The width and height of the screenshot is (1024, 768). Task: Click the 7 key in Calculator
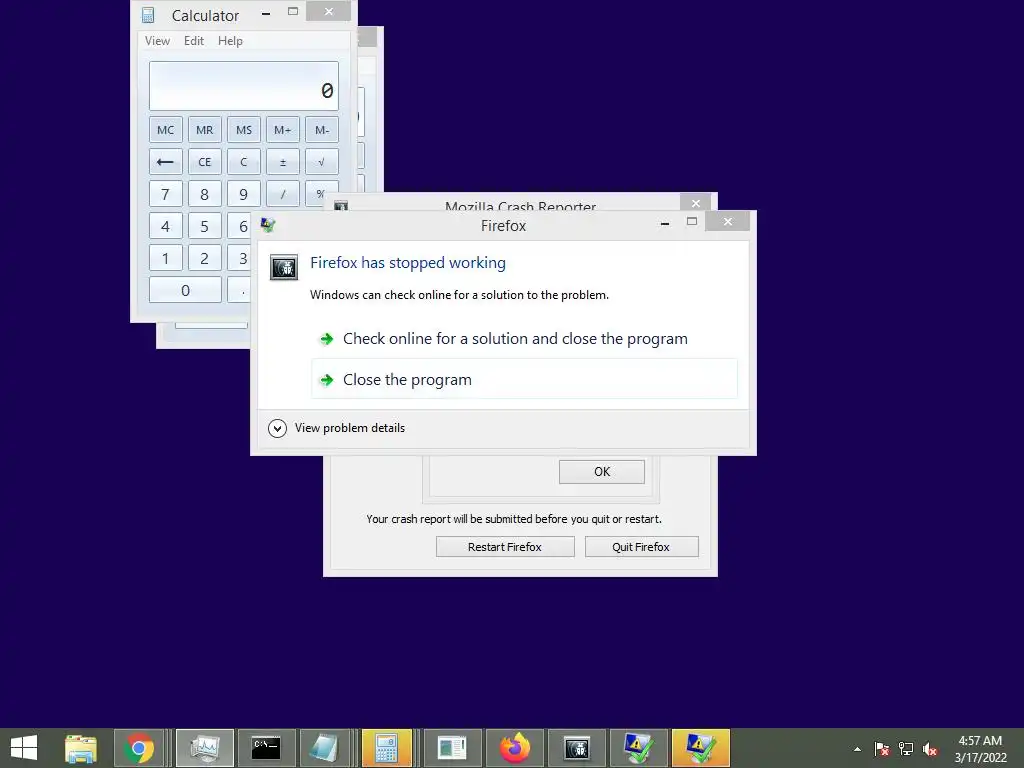pos(165,194)
